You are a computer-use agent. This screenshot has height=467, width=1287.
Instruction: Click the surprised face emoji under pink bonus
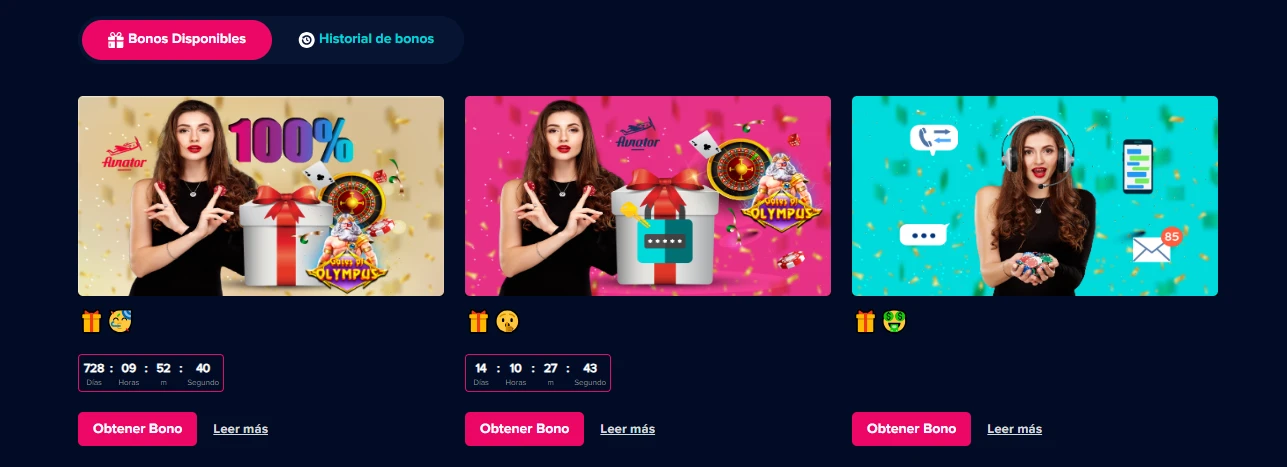tap(508, 321)
